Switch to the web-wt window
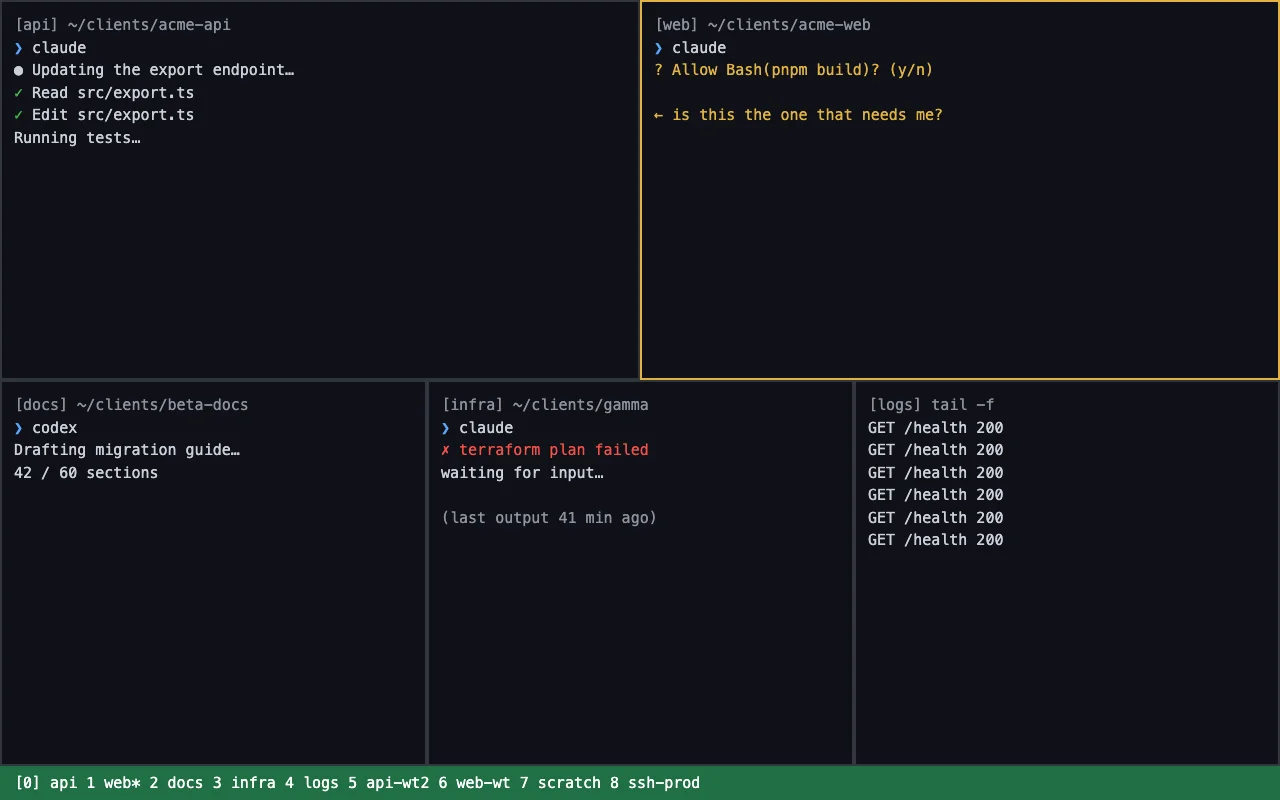Image resolution: width=1280 pixels, height=800 pixels. pyautogui.click(x=483, y=783)
